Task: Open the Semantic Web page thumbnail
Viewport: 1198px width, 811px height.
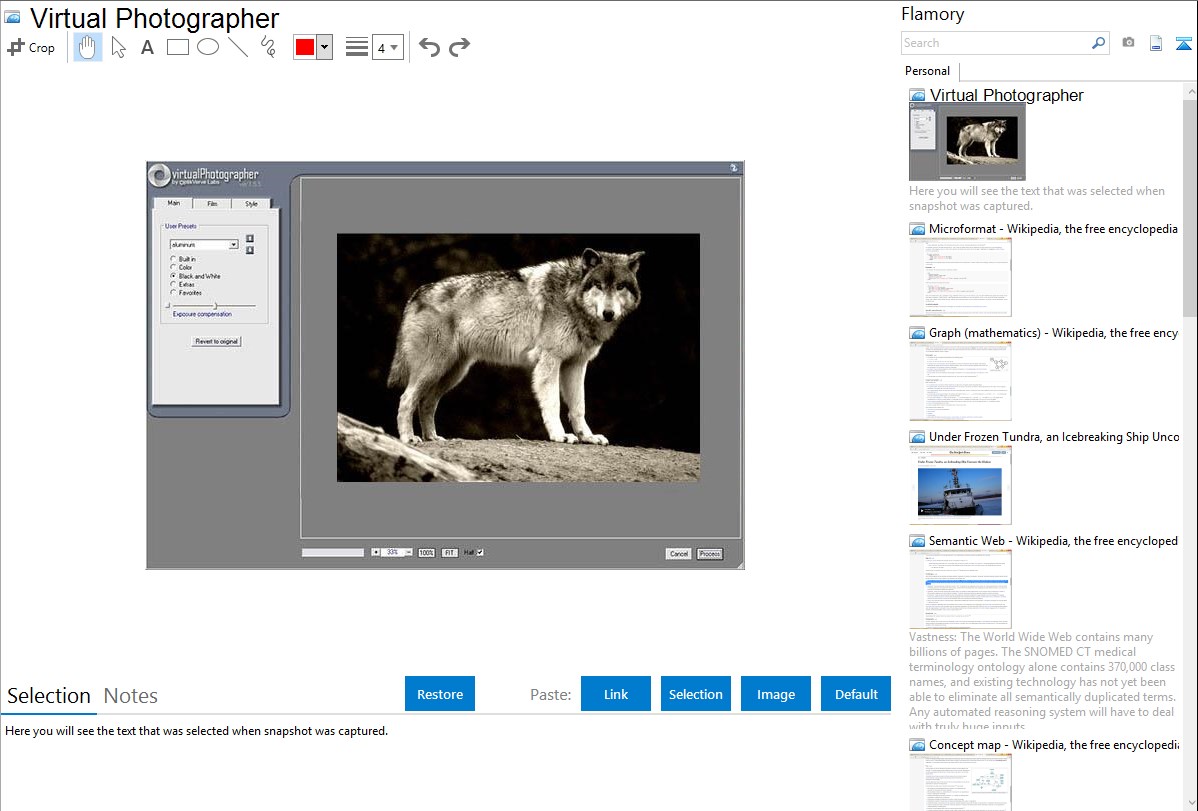Action: [x=960, y=589]
